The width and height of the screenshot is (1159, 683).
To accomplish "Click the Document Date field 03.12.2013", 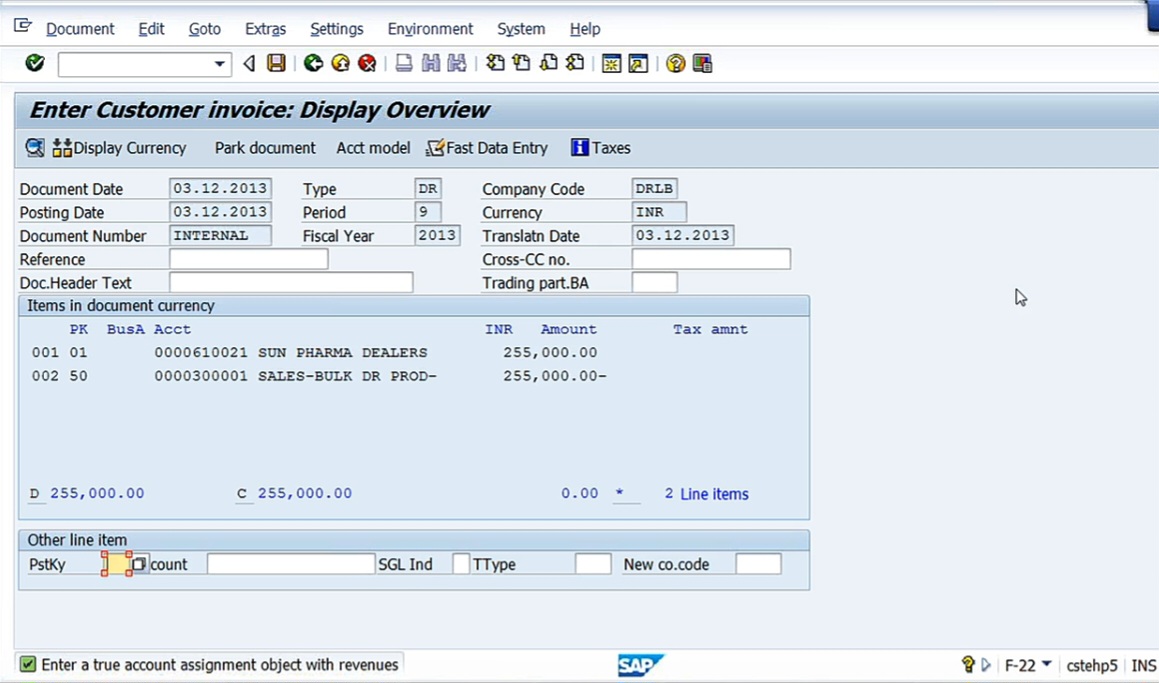I will tap(220, 188).
